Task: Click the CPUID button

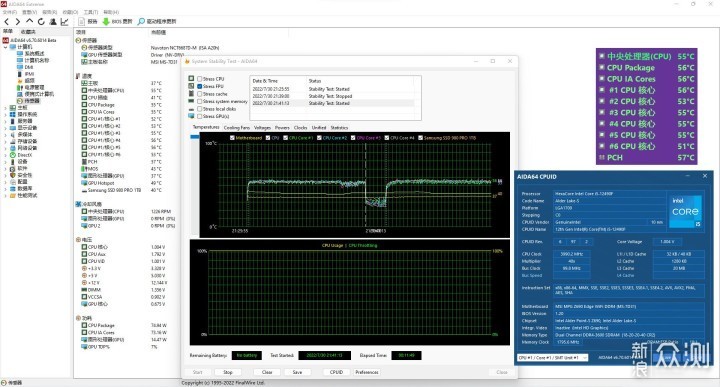Action: [x=336, y=372]
